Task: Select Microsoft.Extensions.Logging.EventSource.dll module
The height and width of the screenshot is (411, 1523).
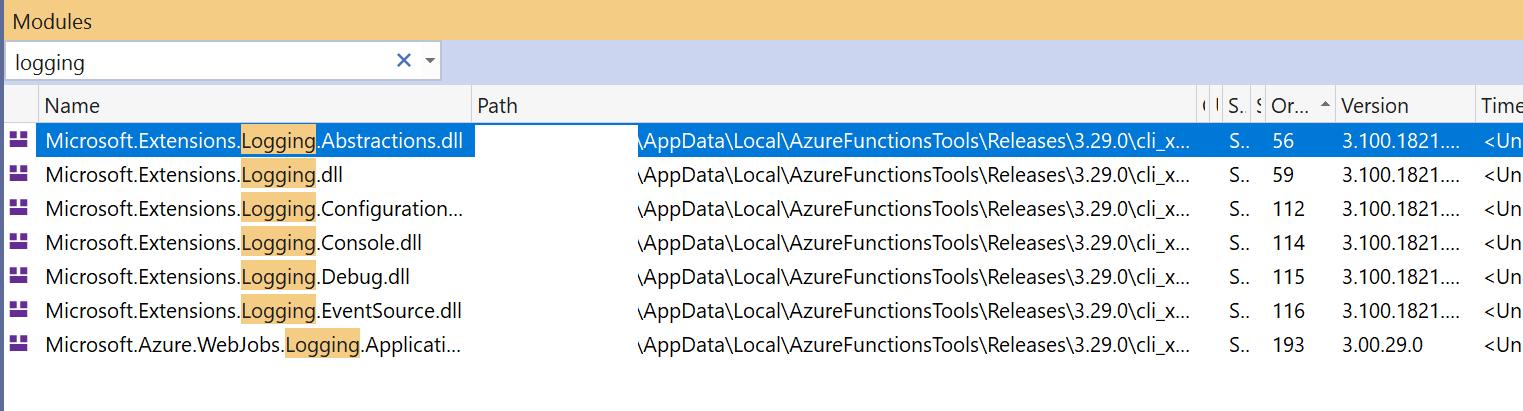Action: 253,311
